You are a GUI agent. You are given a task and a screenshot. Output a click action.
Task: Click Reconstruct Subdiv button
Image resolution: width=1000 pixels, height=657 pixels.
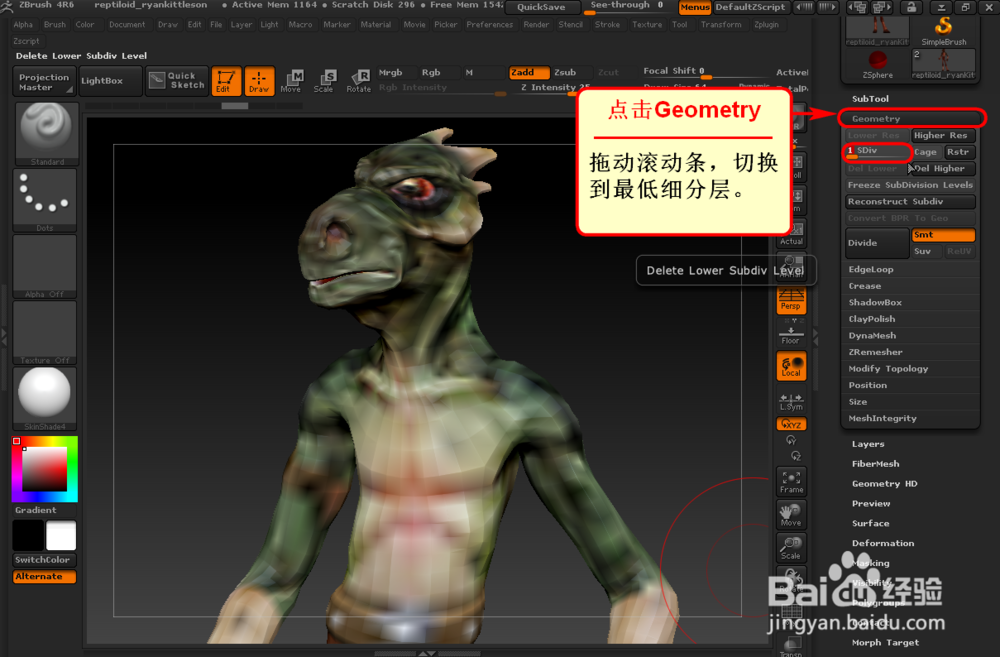pyautogui.click(x=910, y=202)
